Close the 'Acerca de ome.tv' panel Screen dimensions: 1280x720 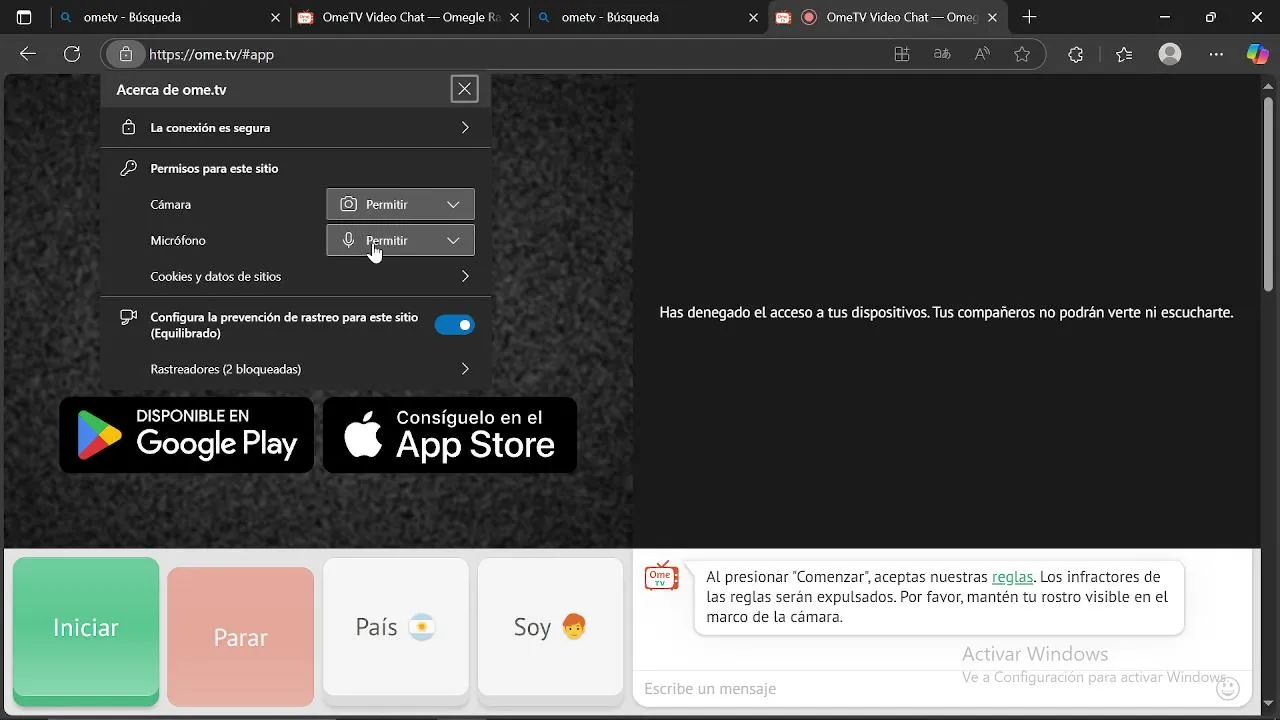pos(465,89)
